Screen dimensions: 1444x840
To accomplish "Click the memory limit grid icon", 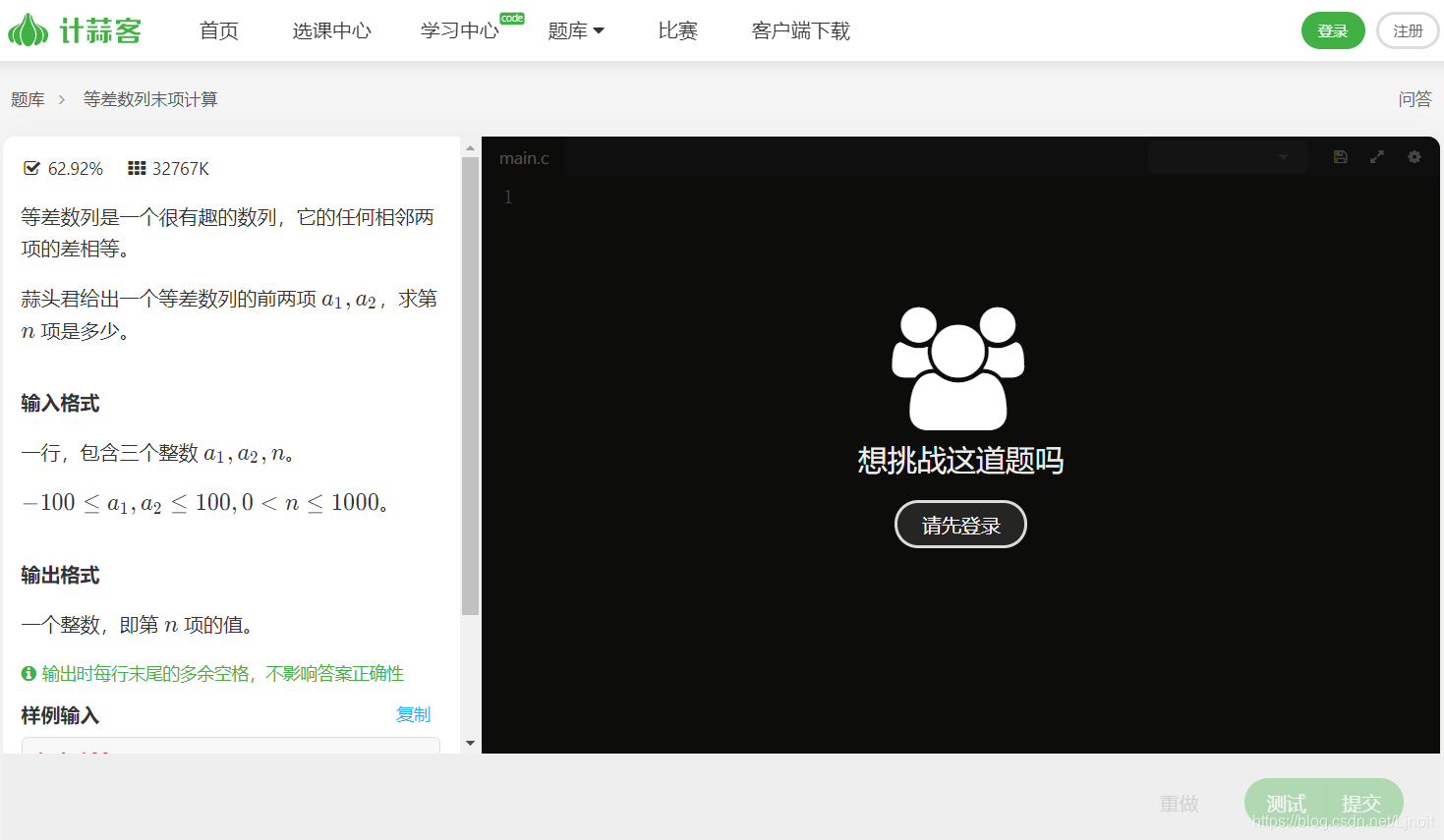I will point(137,168).
